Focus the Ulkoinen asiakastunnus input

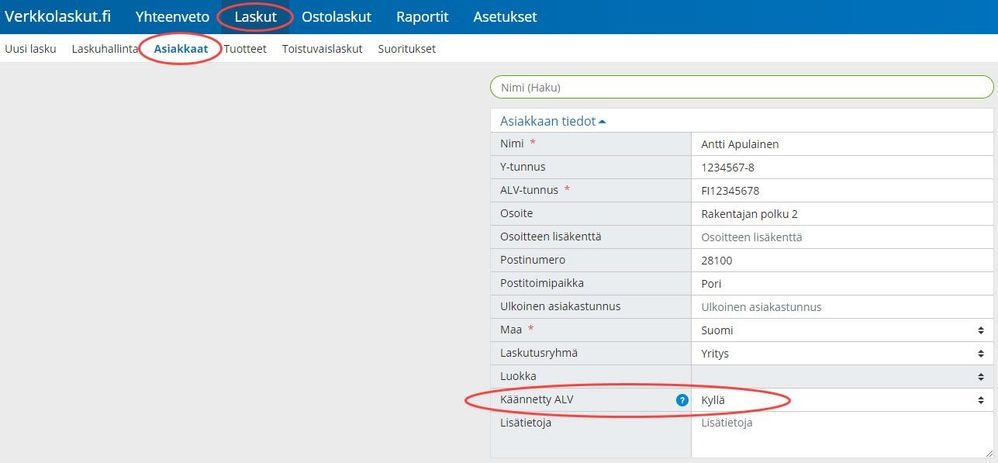tap(843, 307)
